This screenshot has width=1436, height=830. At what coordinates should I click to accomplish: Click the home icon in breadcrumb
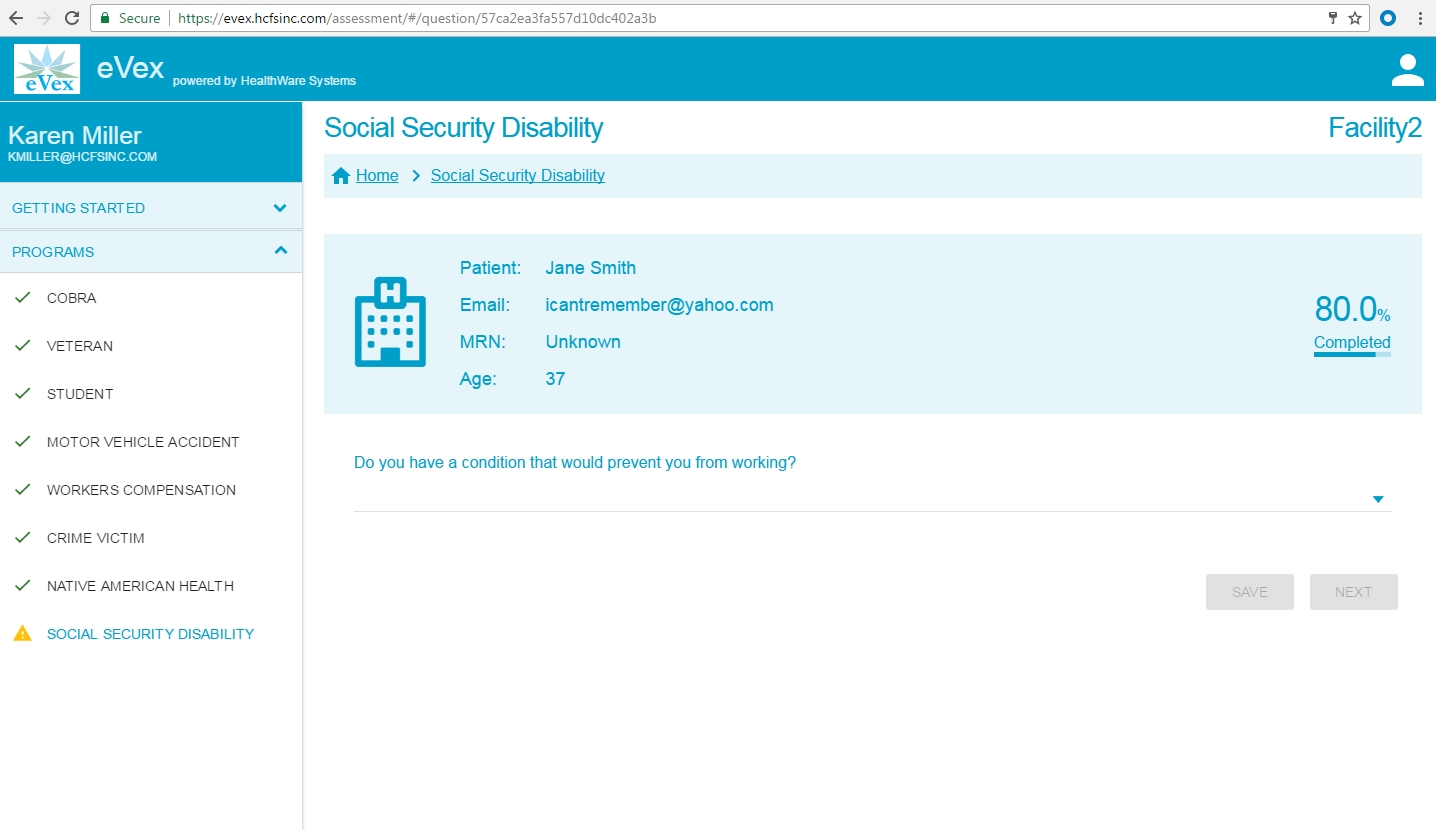[x=341, y=176]
